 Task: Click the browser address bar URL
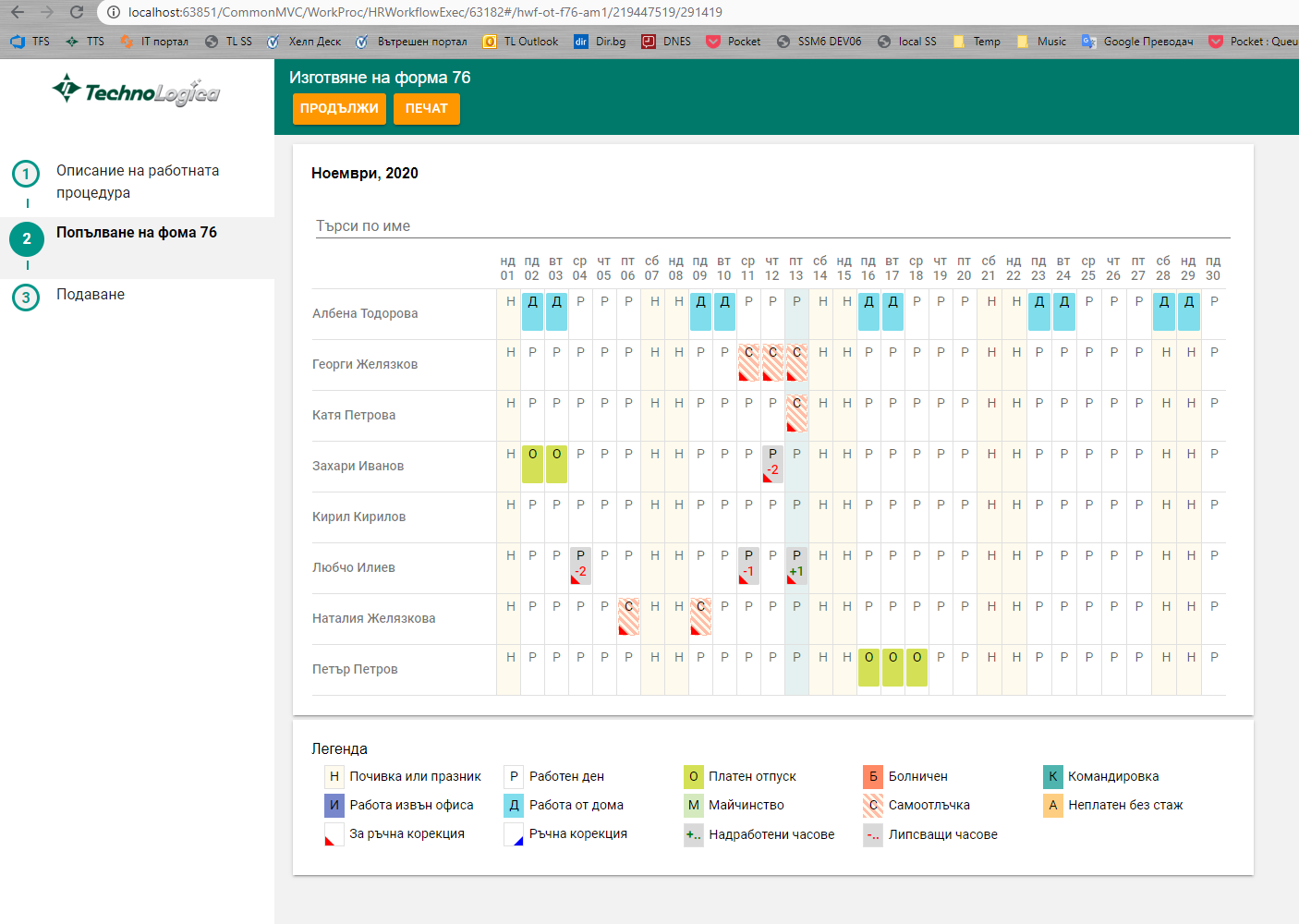coord(425,12)
